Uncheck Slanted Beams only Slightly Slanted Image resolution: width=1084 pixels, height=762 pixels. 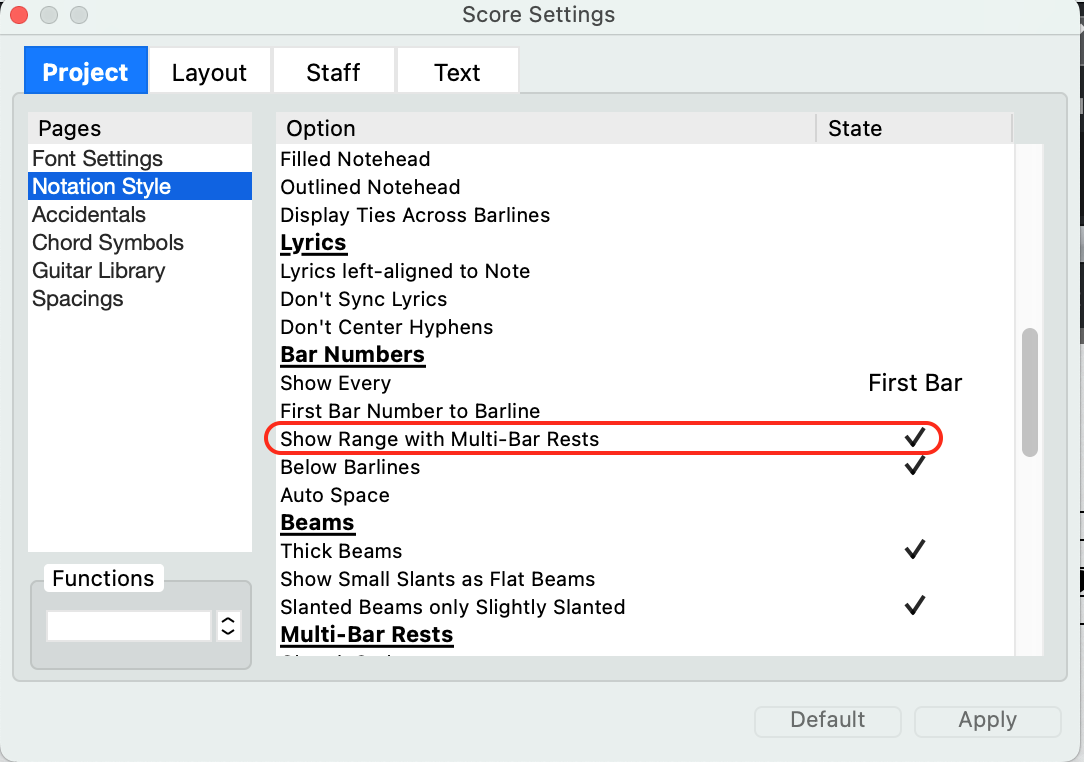tap(914, 607)
